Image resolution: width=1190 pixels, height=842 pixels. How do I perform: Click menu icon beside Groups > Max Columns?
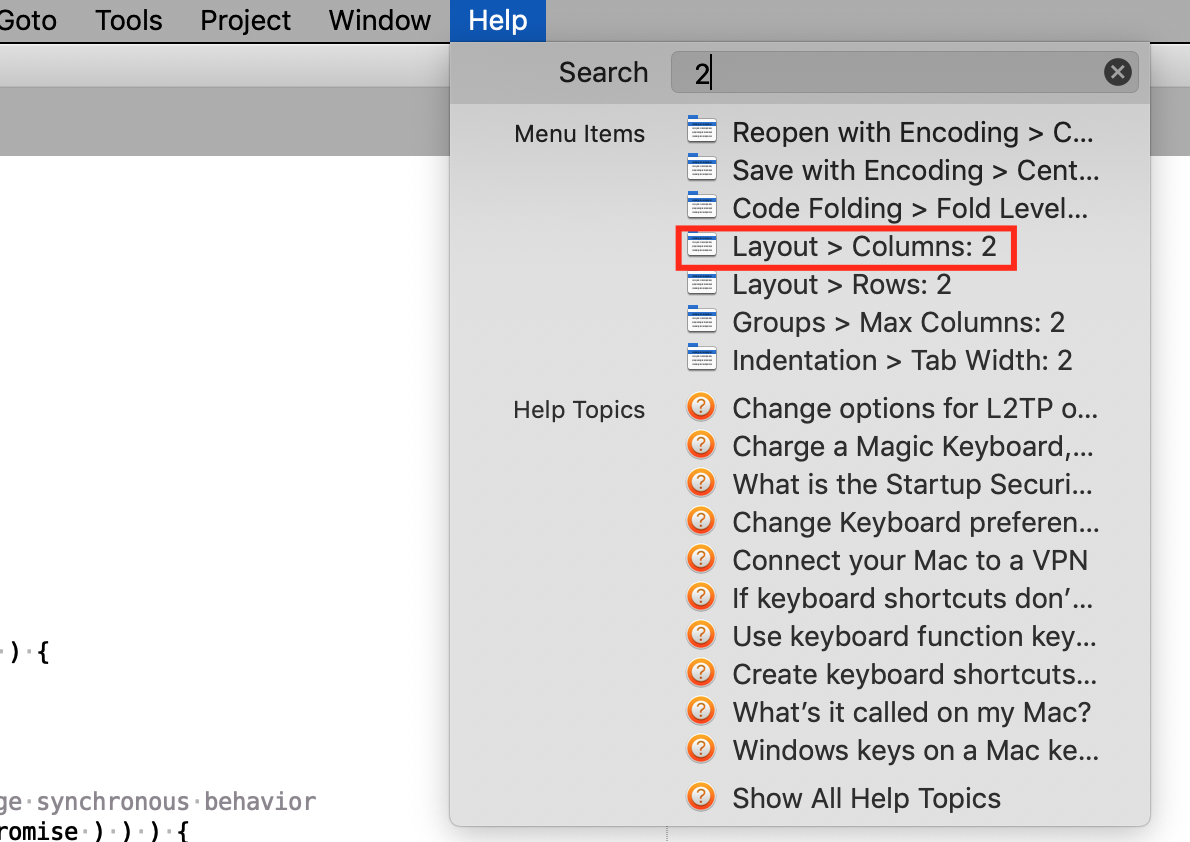click(701, 320)
